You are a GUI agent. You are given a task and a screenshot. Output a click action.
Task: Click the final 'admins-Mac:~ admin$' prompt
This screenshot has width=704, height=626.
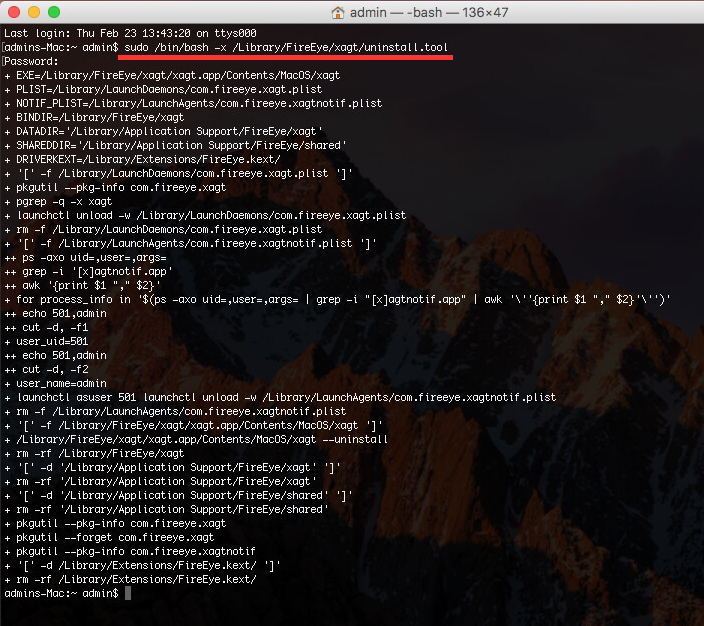click(x=61, y=593)
